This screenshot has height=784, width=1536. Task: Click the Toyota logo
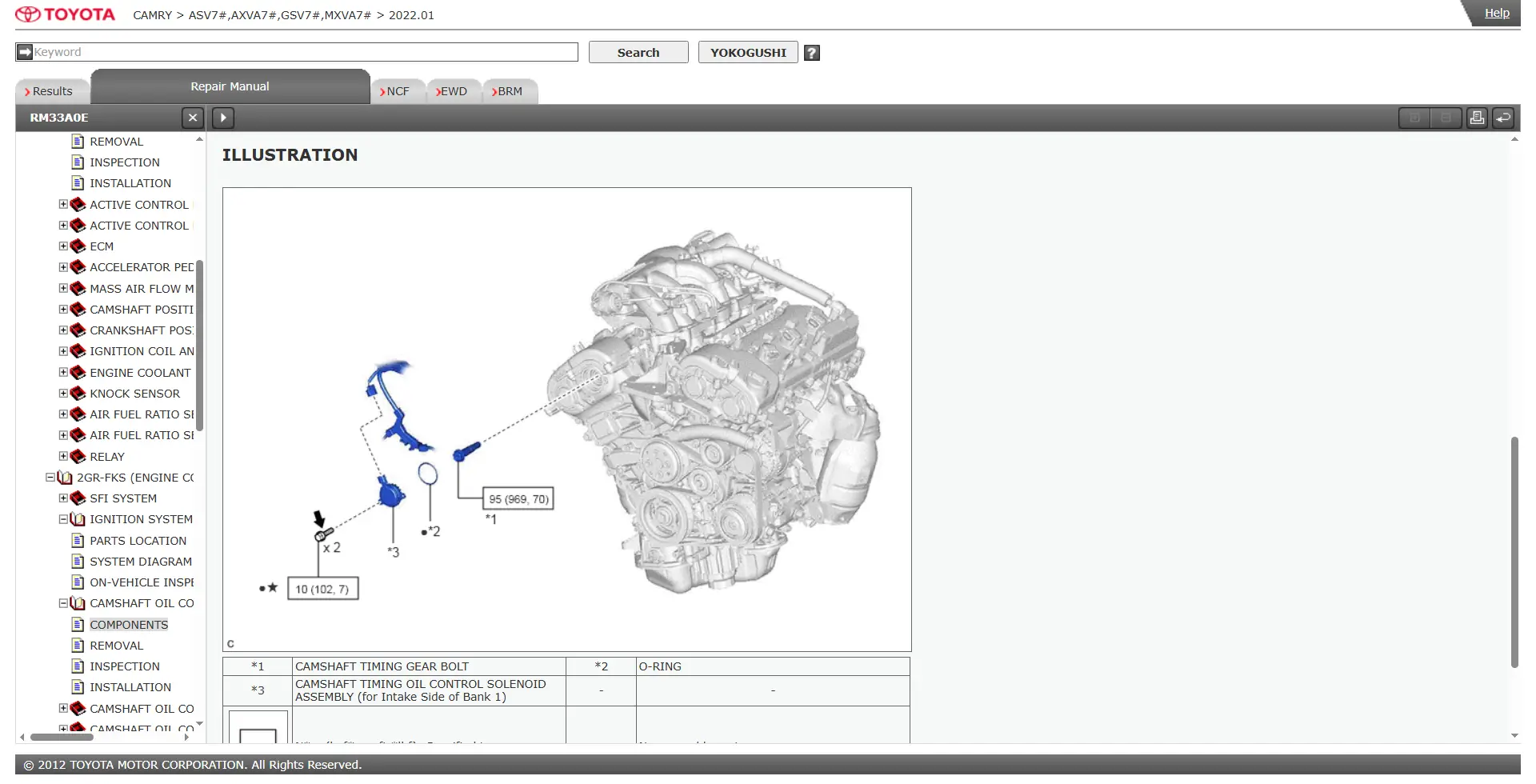[66, 14]
